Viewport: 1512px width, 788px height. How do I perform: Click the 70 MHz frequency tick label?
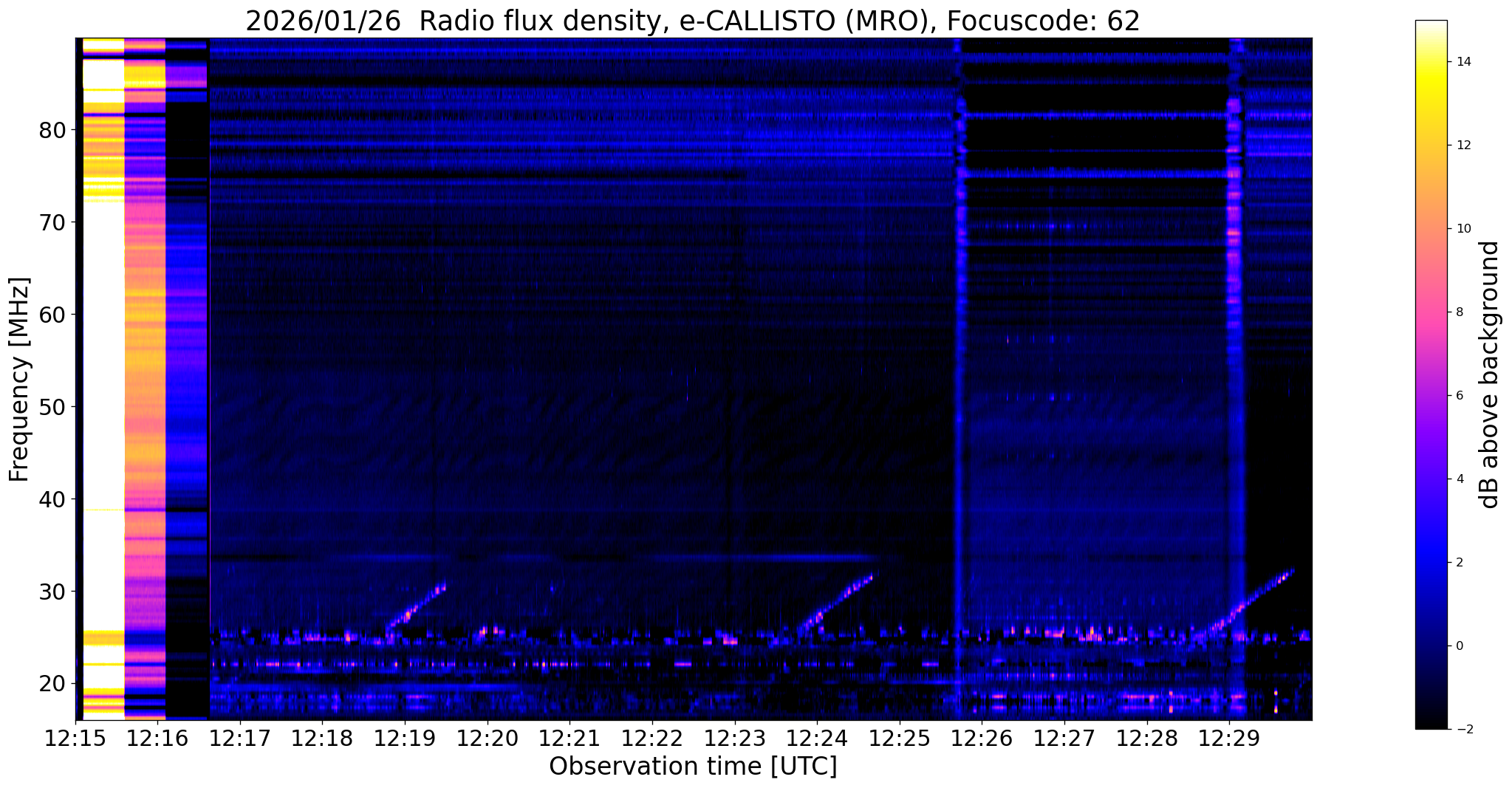52,222
